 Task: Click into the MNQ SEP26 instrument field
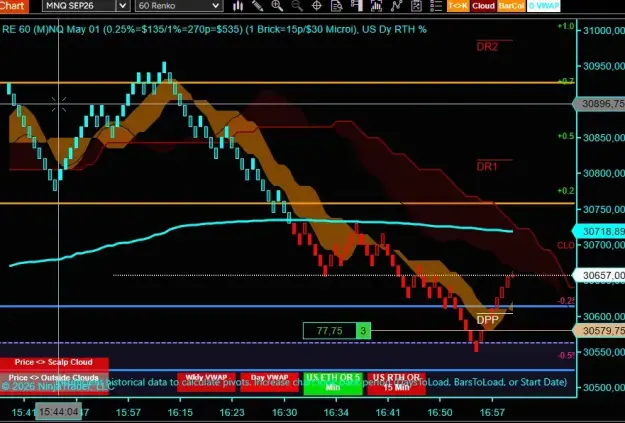79,6
